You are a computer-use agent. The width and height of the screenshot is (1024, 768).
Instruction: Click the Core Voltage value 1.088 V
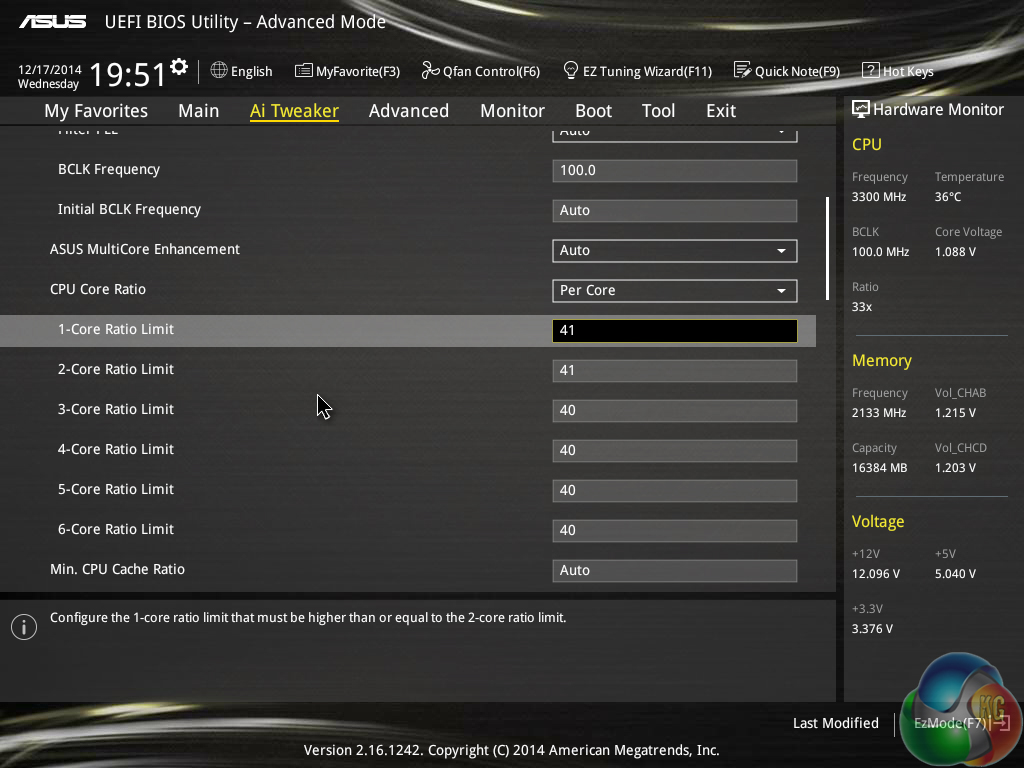point(955,251)
